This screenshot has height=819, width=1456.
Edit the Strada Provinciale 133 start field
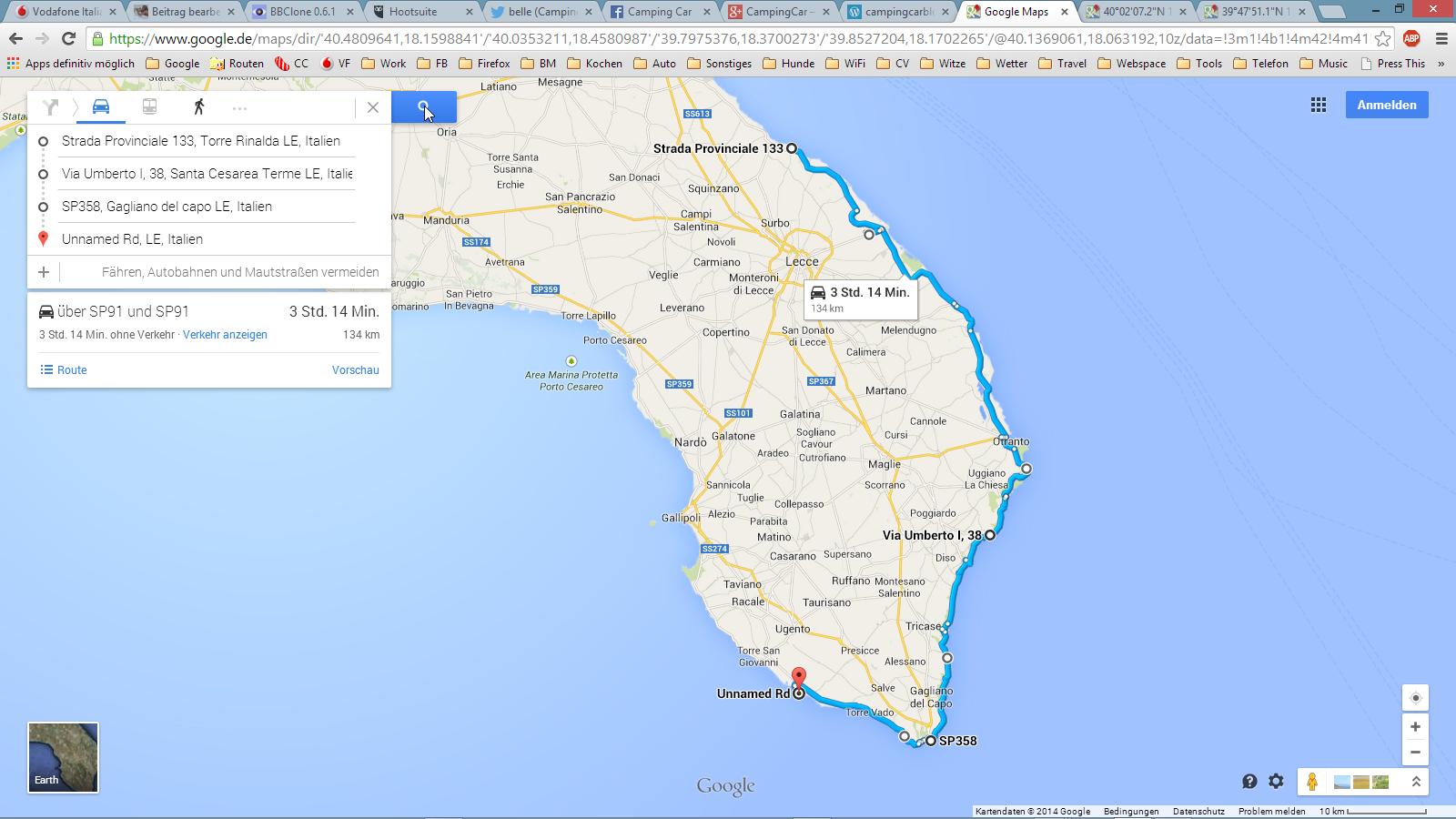click(208, 141)
